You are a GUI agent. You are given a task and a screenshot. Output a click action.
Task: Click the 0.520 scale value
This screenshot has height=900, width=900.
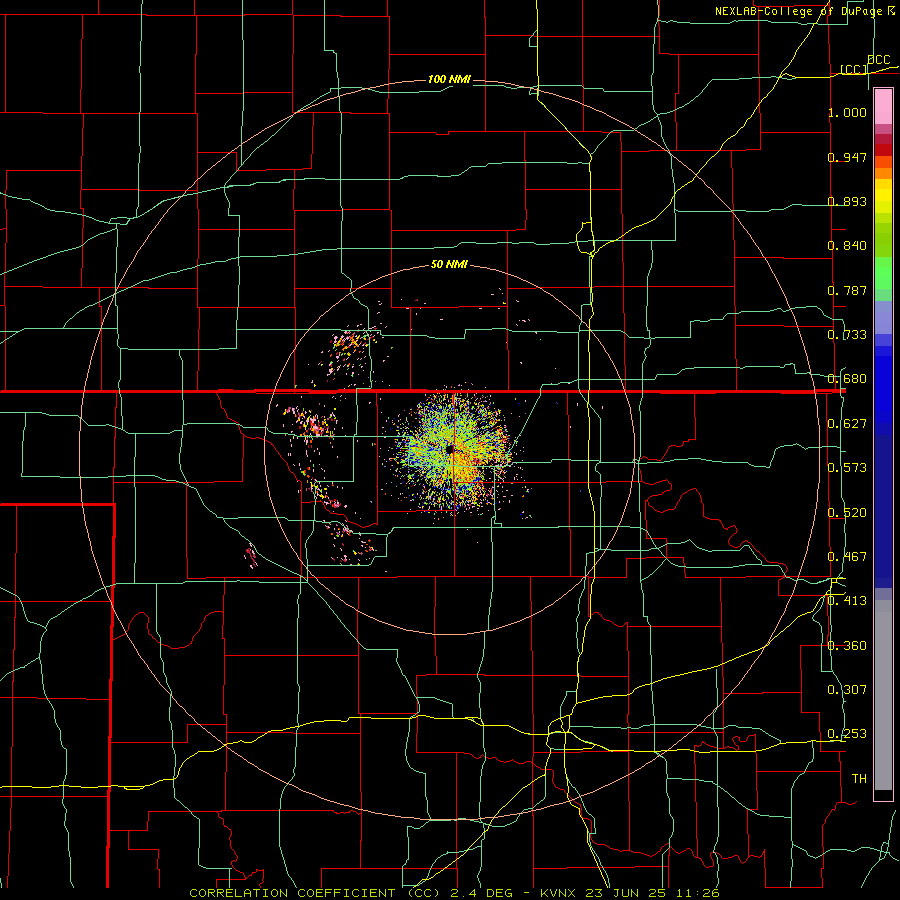(847, 513)
